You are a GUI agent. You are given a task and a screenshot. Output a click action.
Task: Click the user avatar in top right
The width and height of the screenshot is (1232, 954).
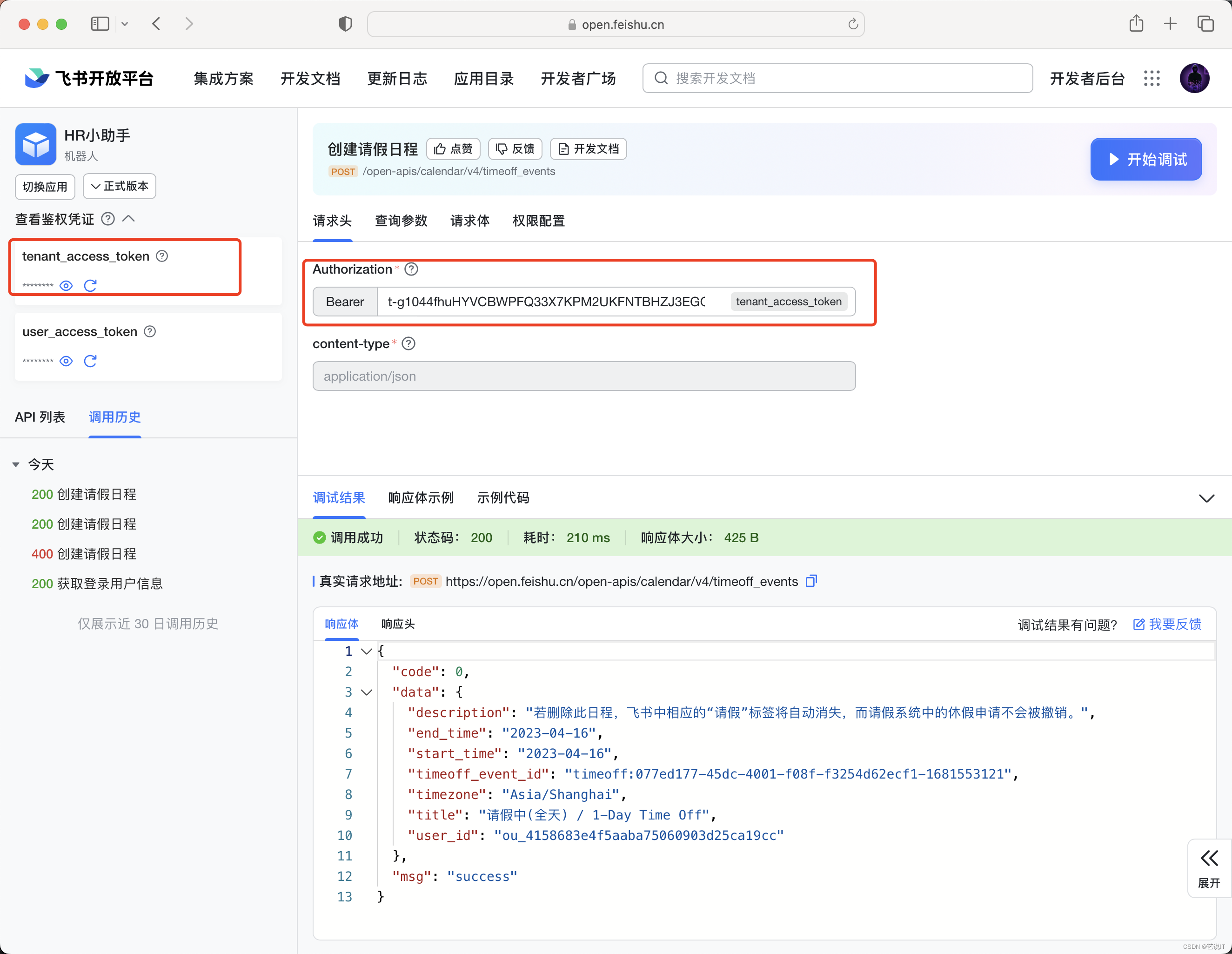1194,79
